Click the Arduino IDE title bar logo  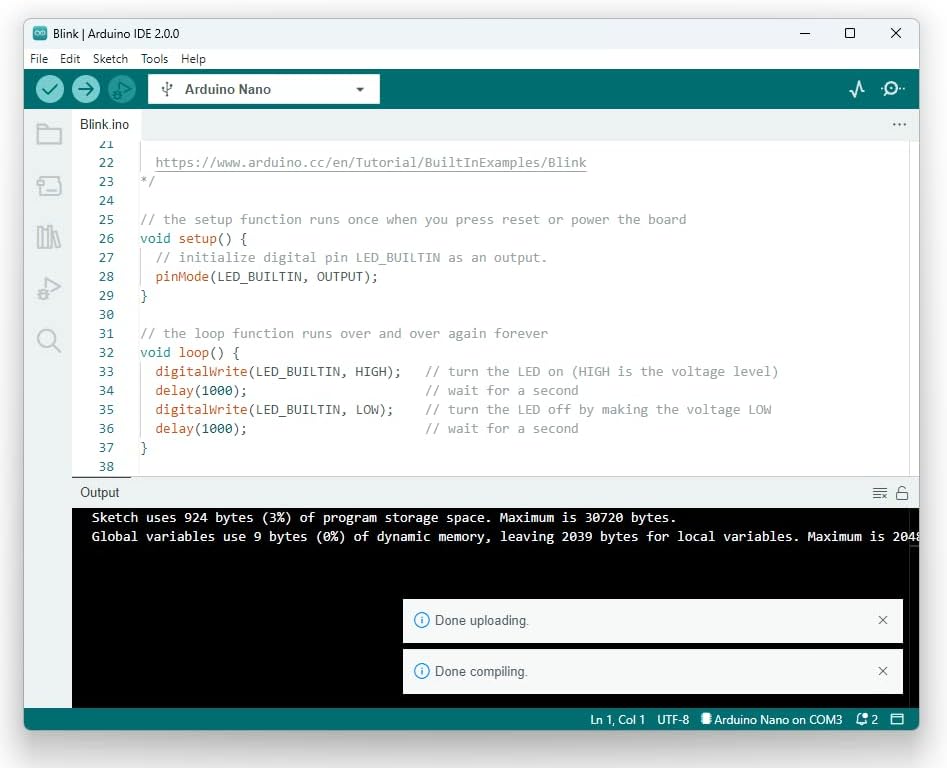(x=40, y=33)
